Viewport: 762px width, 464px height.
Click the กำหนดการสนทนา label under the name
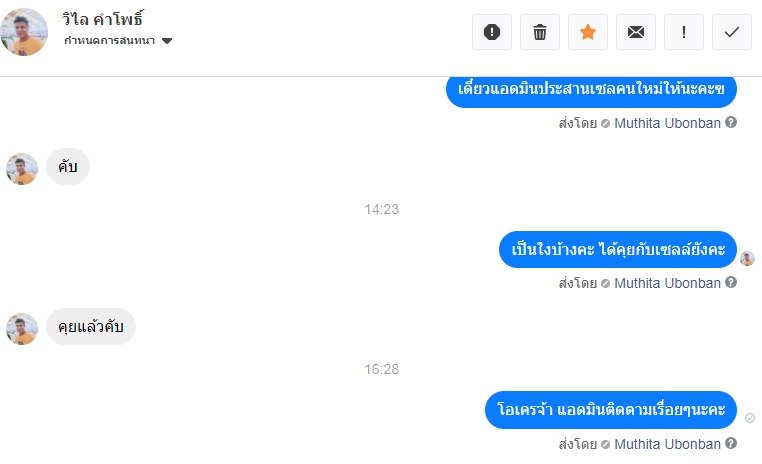tap(109, 40)
